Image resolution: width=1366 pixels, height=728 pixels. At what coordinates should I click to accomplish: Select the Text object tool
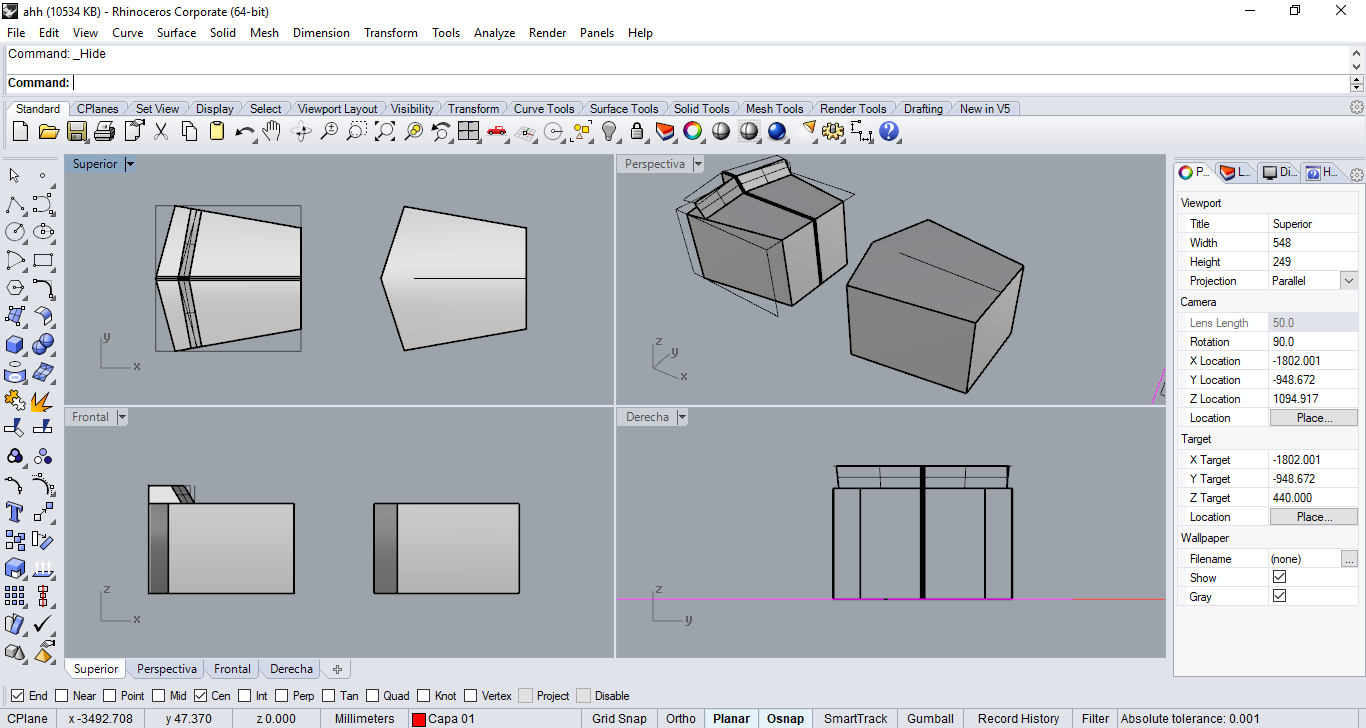(x=15, y=513)
